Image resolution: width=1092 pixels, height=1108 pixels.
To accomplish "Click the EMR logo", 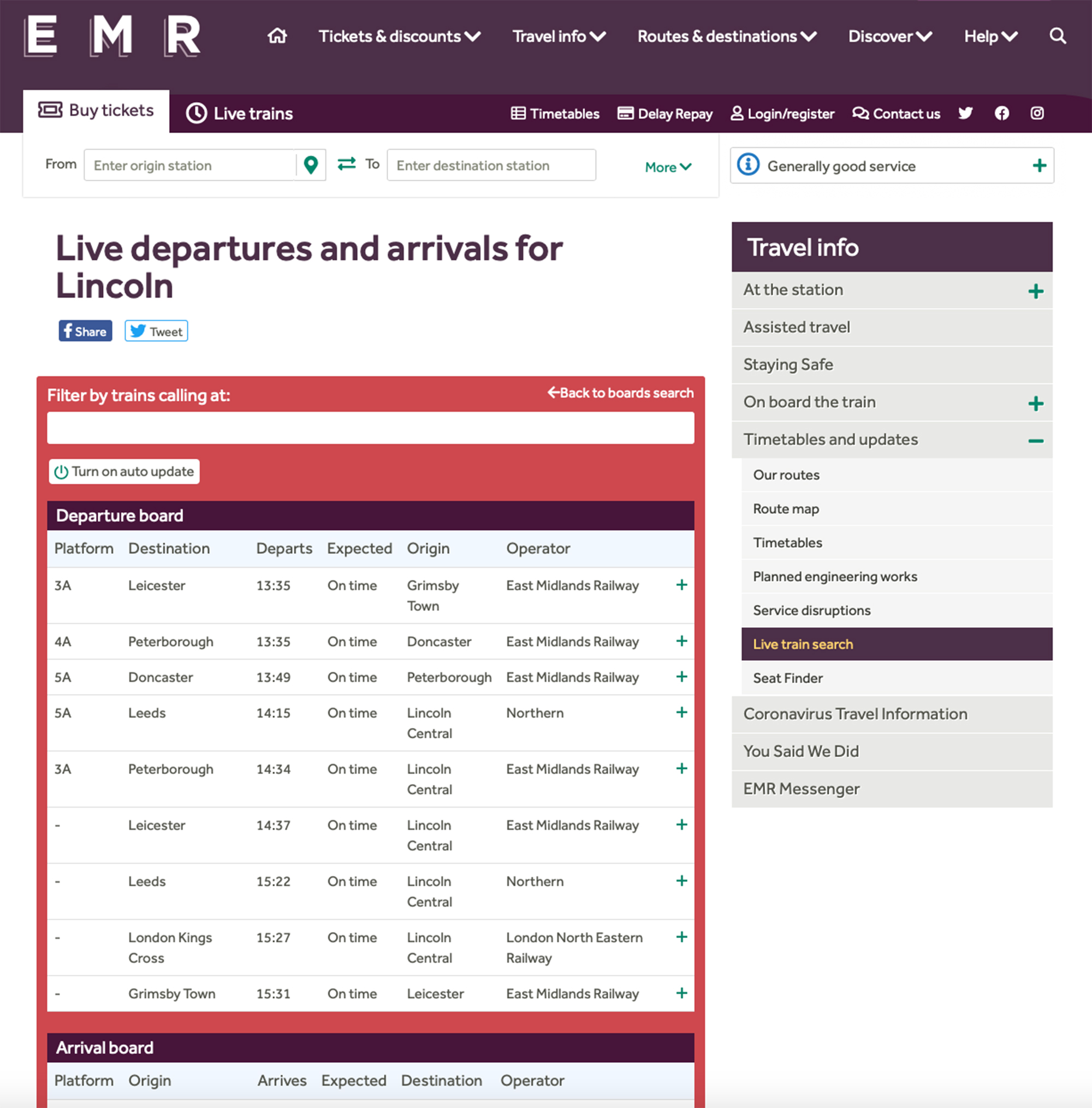I will (x=112, y=36).
